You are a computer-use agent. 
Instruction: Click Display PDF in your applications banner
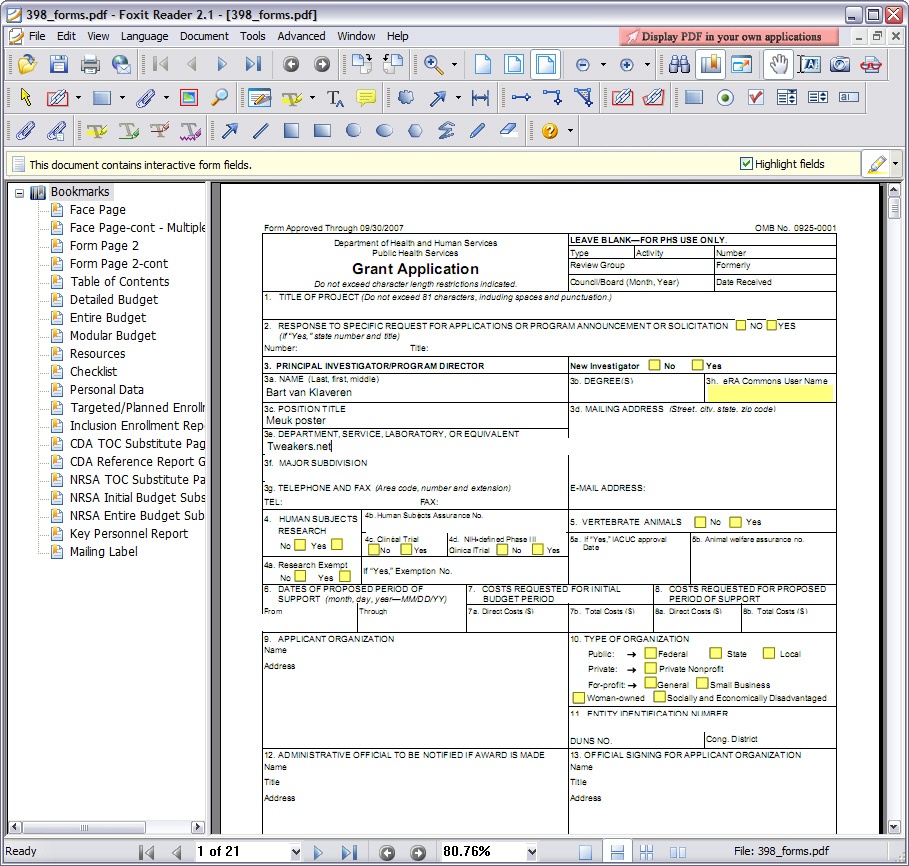(x=730, y=37)
